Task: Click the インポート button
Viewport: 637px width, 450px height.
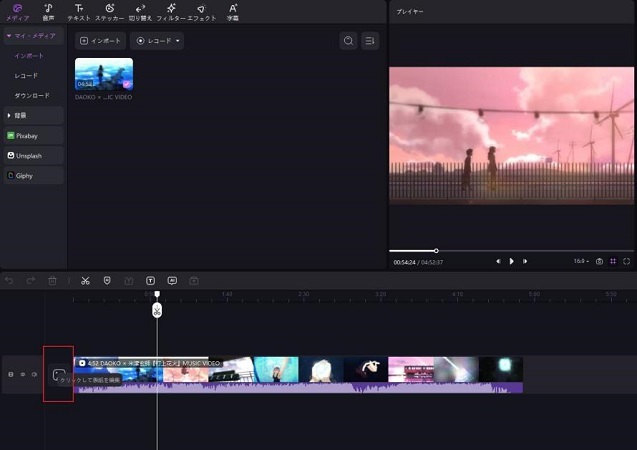Action: pos(100,41)
